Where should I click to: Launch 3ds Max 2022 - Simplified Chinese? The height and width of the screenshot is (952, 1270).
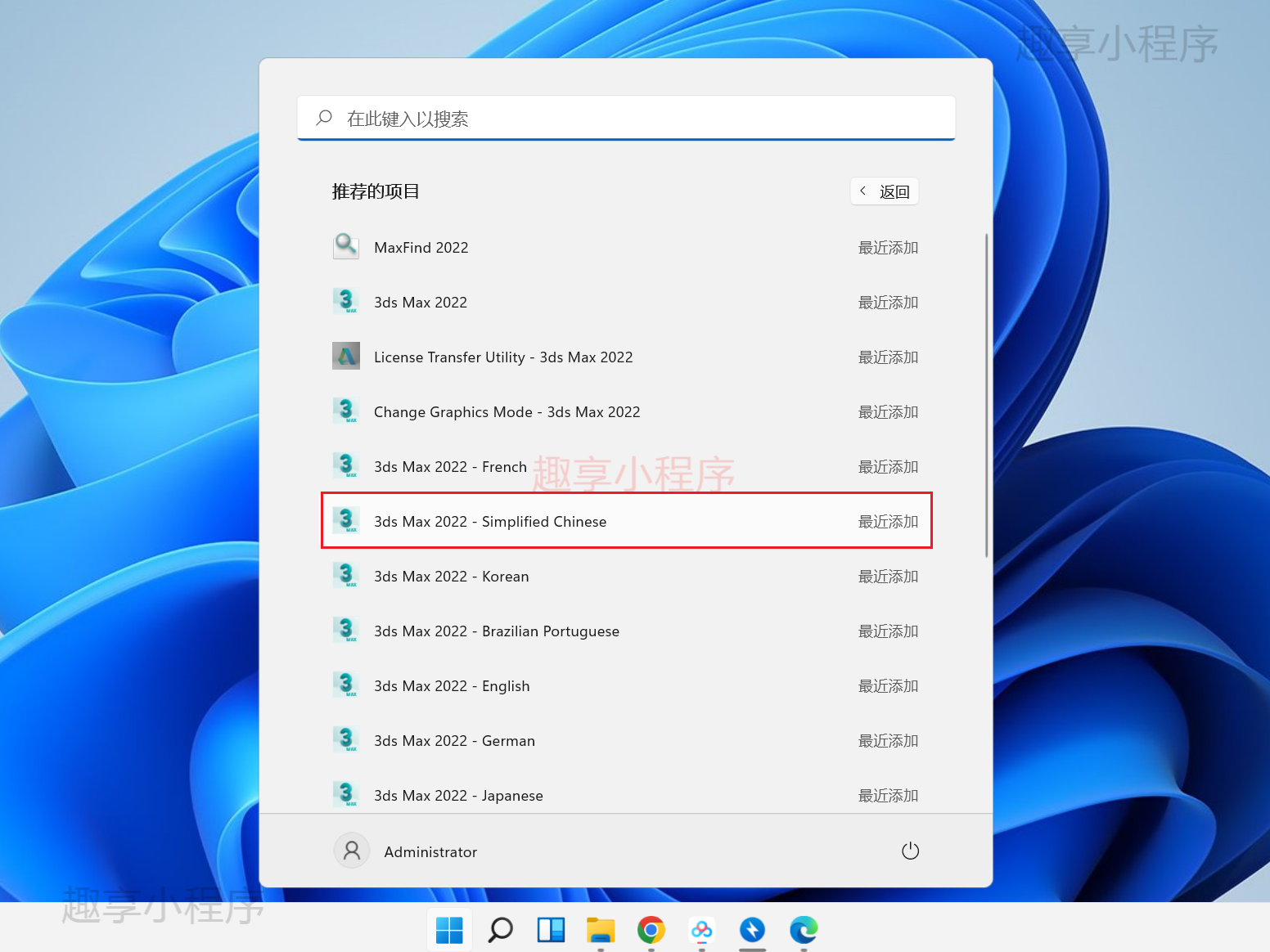point(625,521)
